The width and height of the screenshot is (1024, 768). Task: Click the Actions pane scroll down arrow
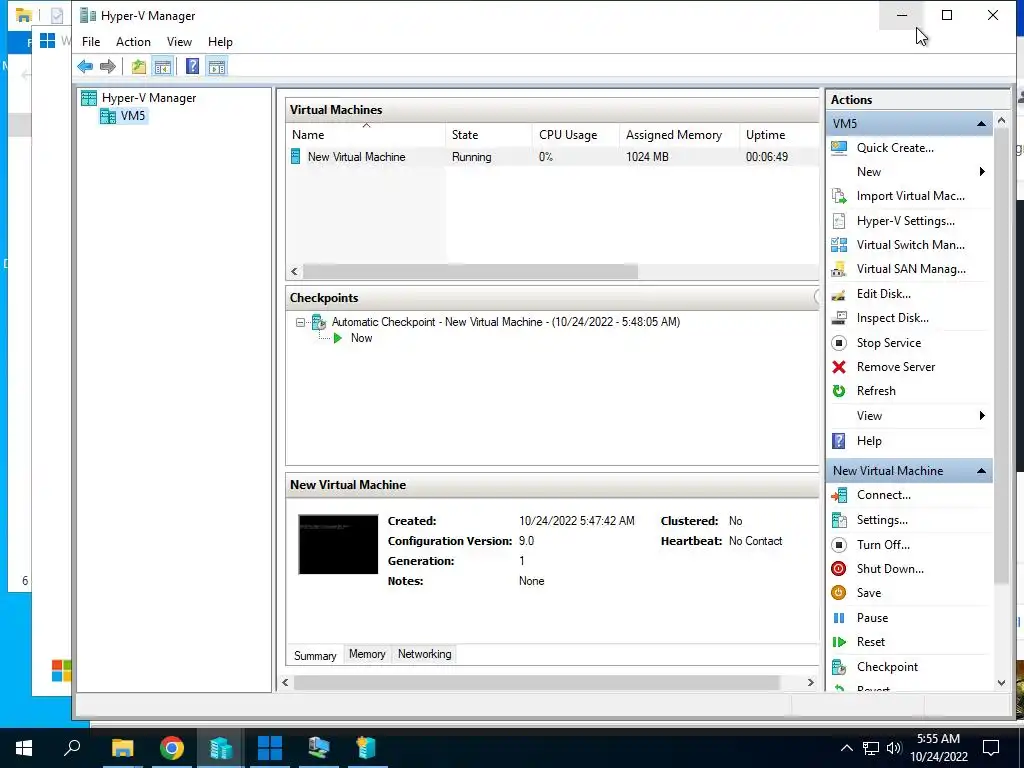(1001, 683)
